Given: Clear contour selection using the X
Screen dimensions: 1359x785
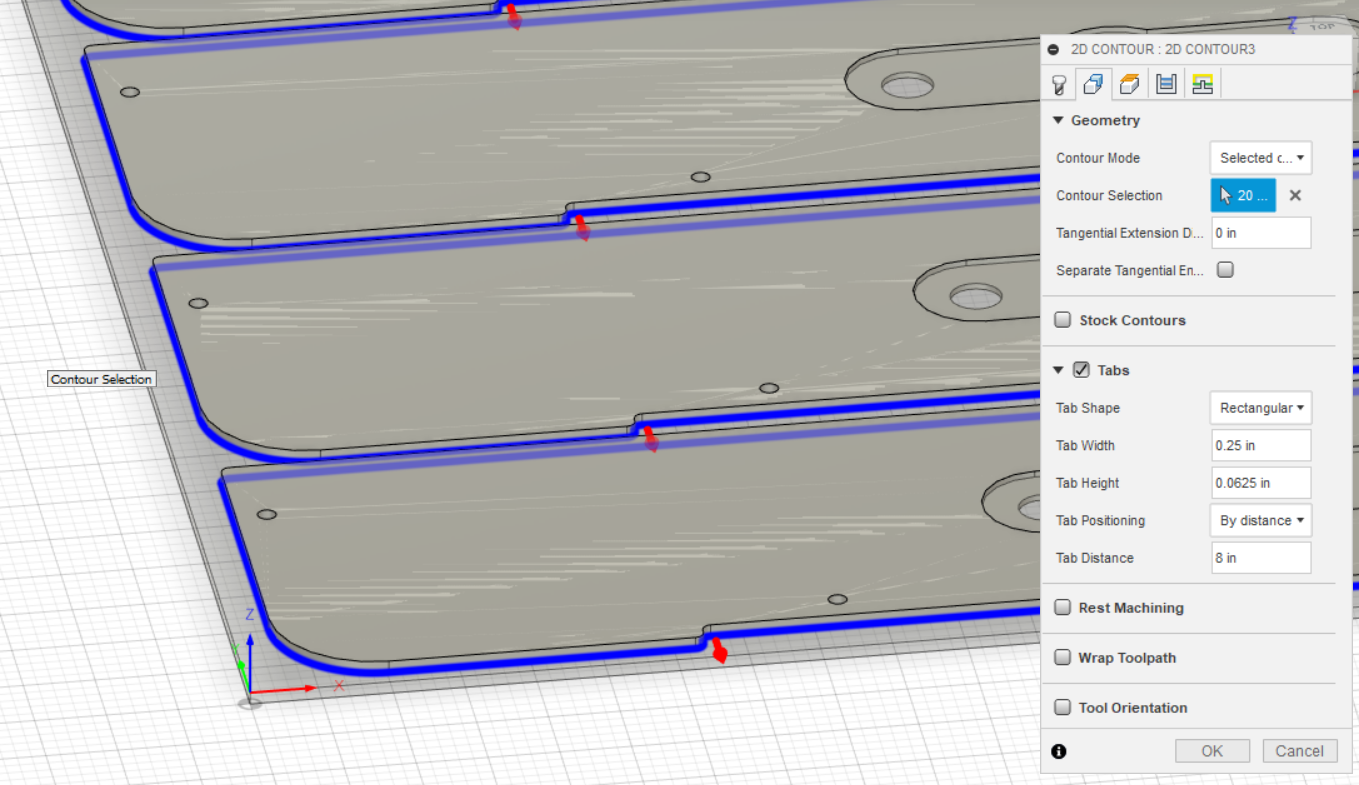Looking at the screenshot, I should (x=1295, y=195).
